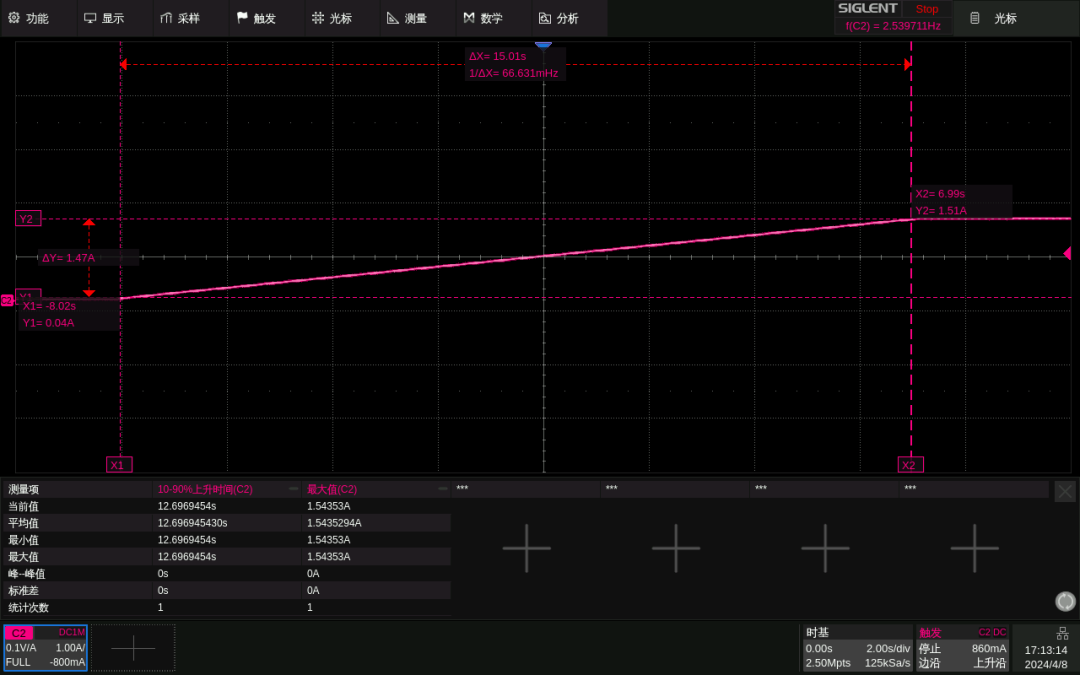Click the M math icon next to 数学
The height and width of the screenshot is (675, 1080).
469,18
